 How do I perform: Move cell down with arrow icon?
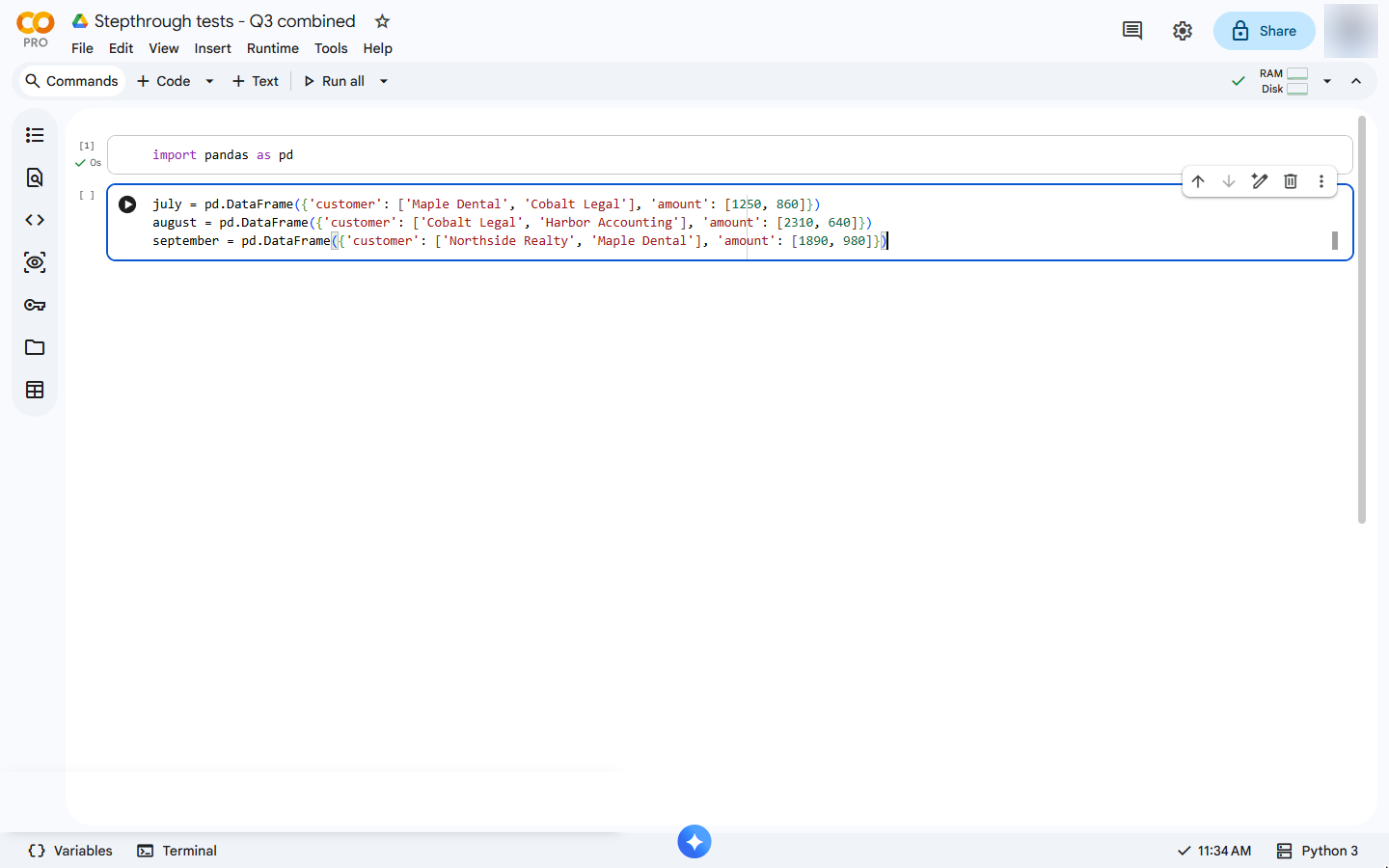(x=1229, y=181)
